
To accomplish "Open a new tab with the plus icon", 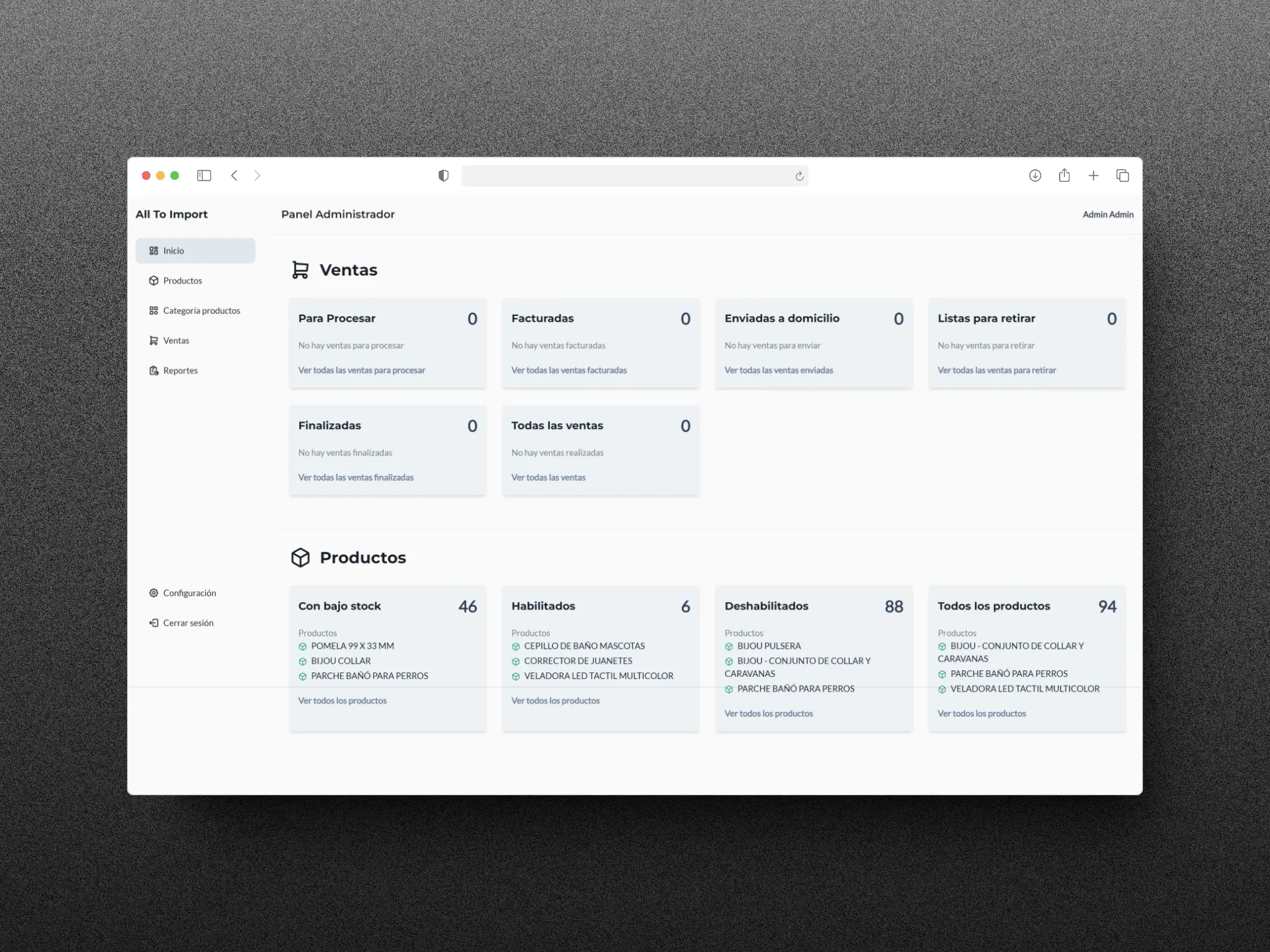I will (x=1093, y=175).
